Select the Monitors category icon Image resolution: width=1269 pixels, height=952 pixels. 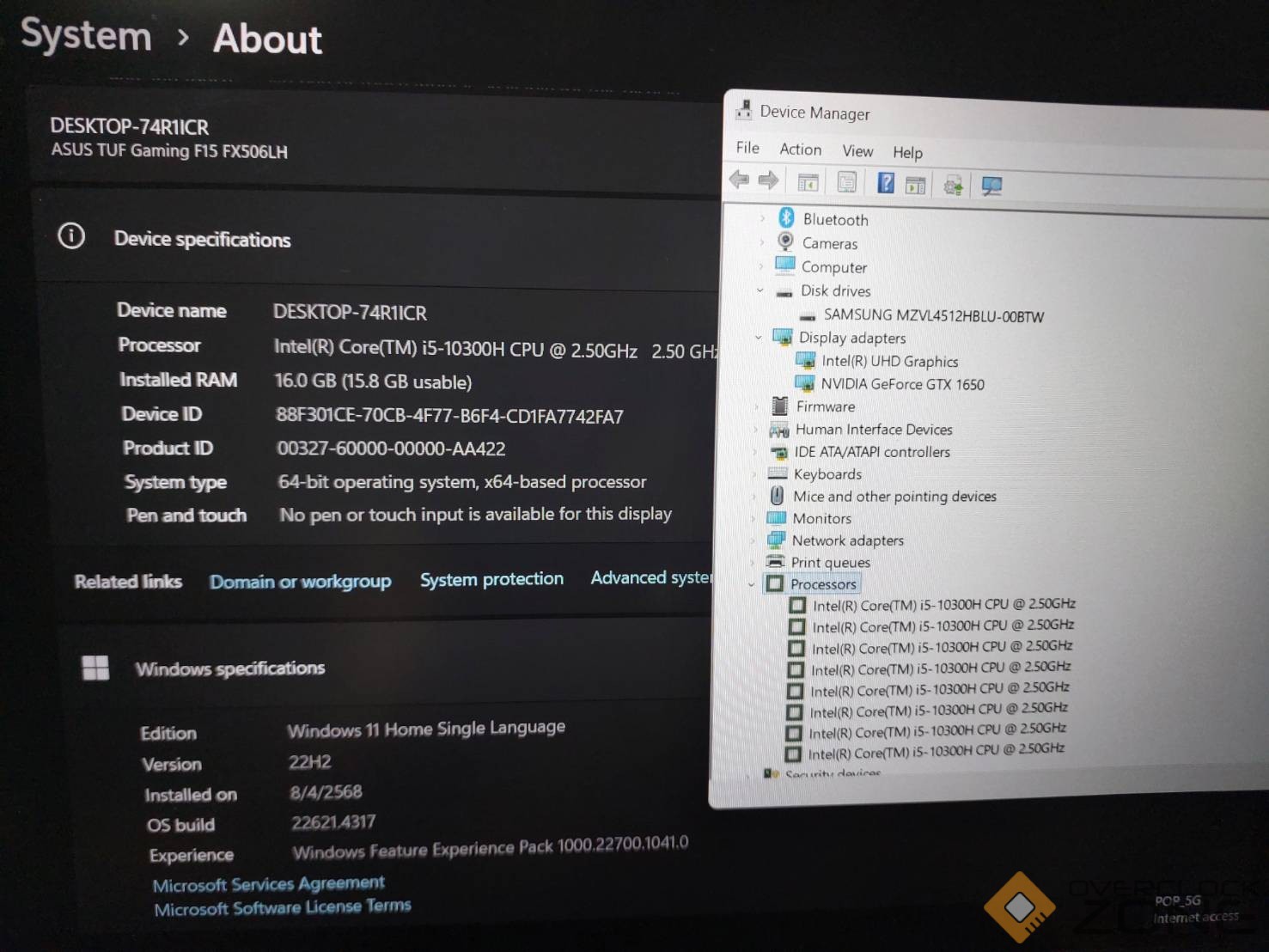tap(776, 517)
